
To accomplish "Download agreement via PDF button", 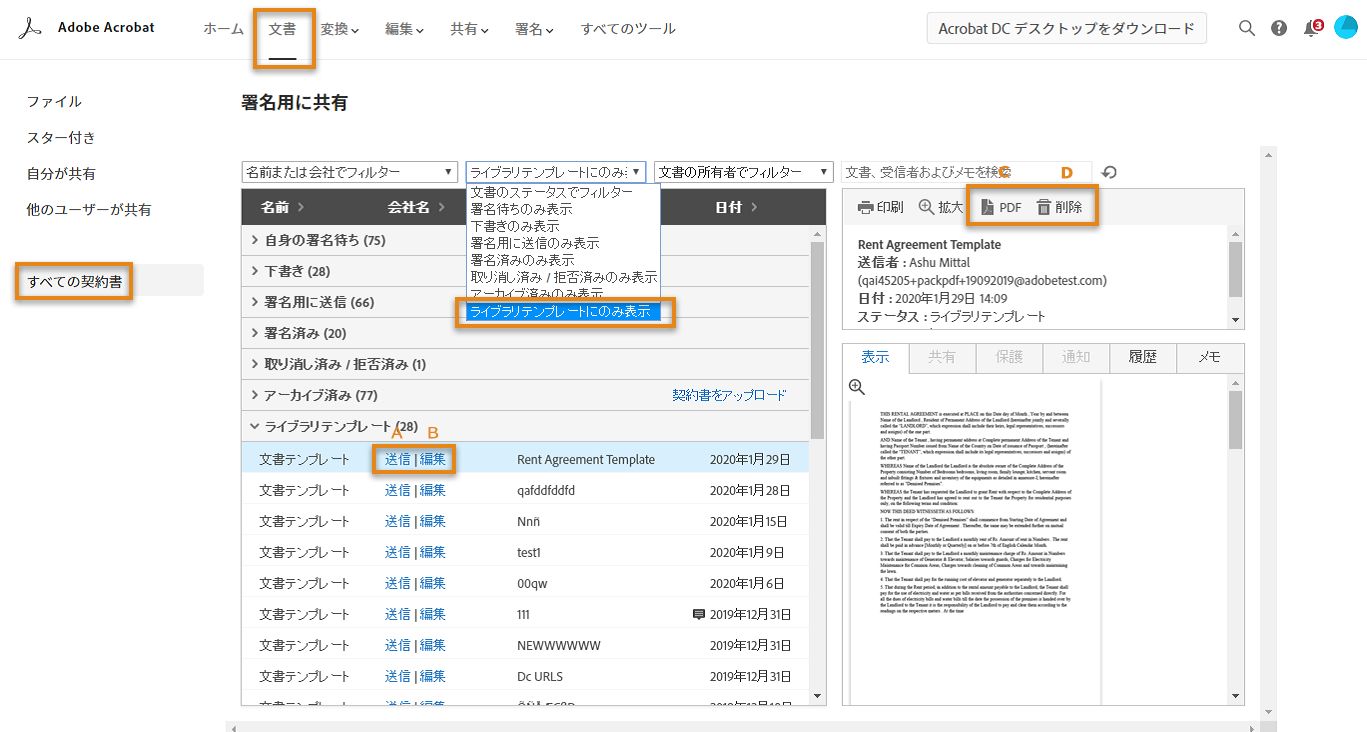I will pos(1000,207).
